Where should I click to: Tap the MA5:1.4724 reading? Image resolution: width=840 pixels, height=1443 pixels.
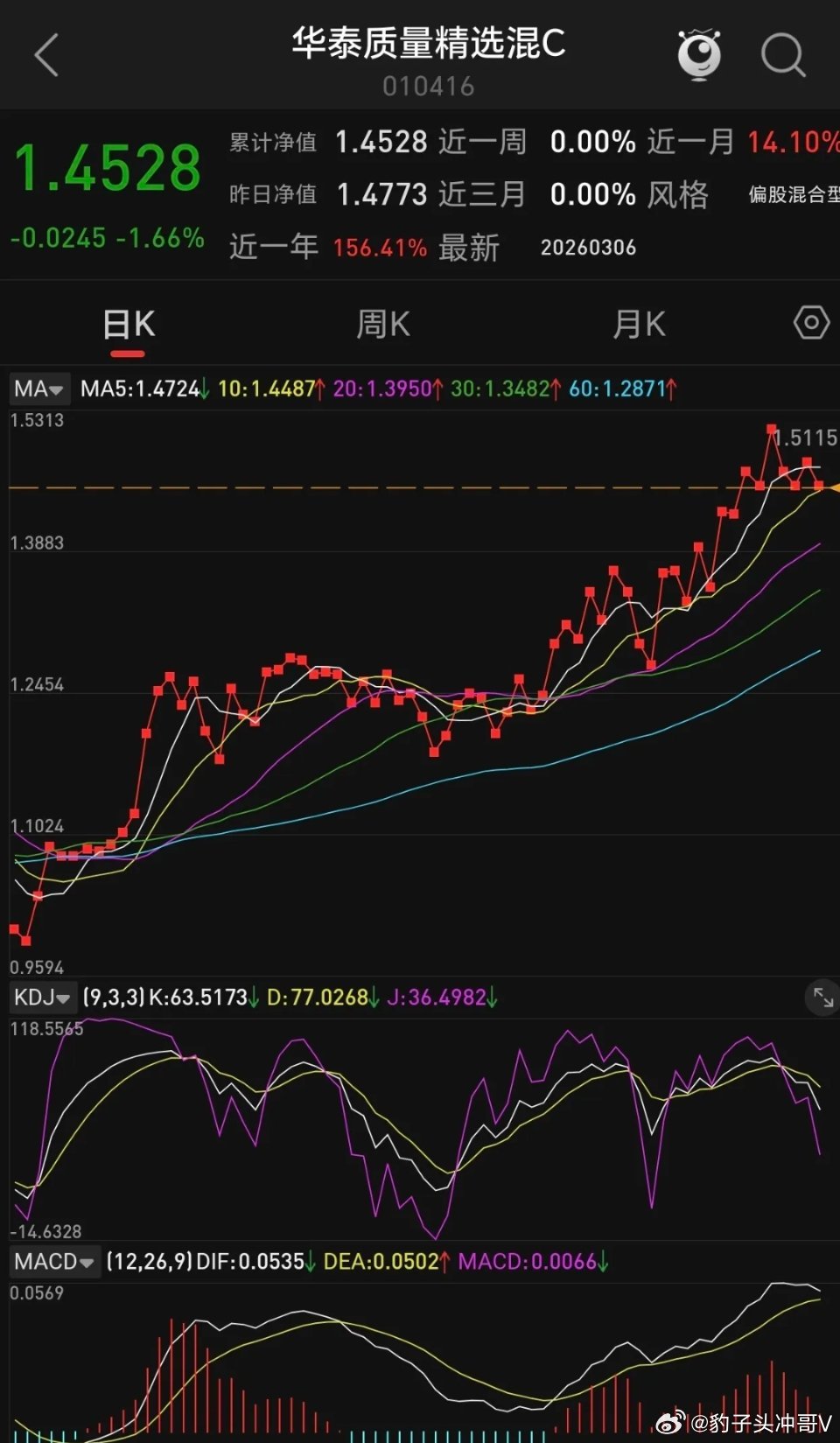[x=140, y=389]
